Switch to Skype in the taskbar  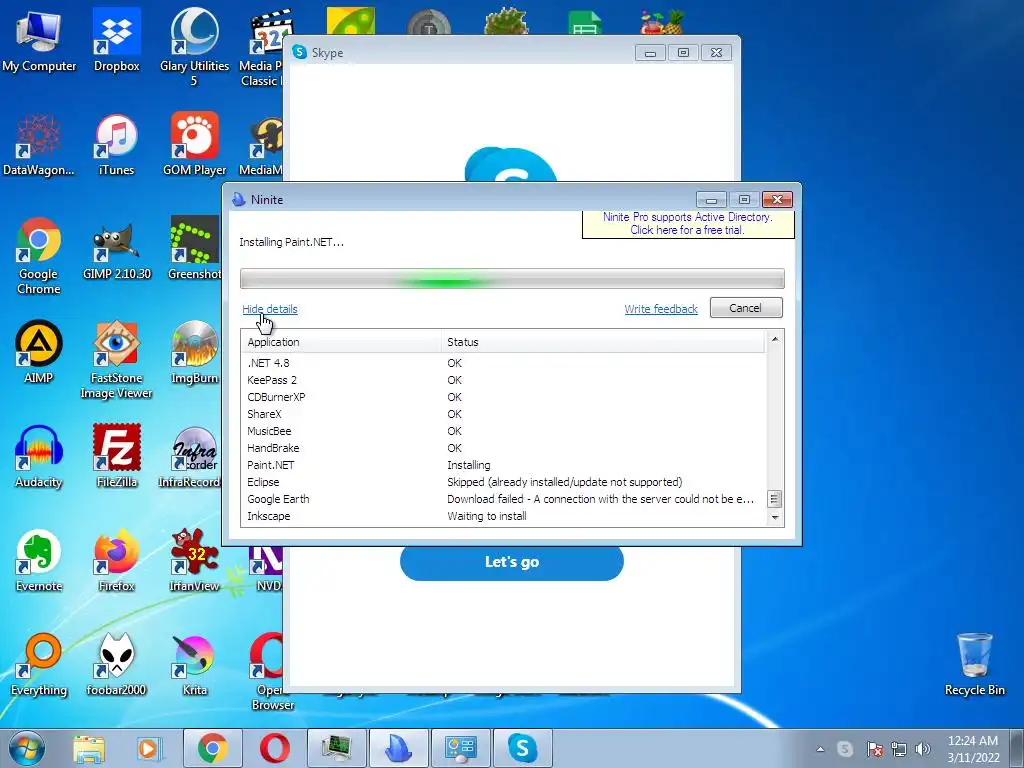(x=522, y=748)
